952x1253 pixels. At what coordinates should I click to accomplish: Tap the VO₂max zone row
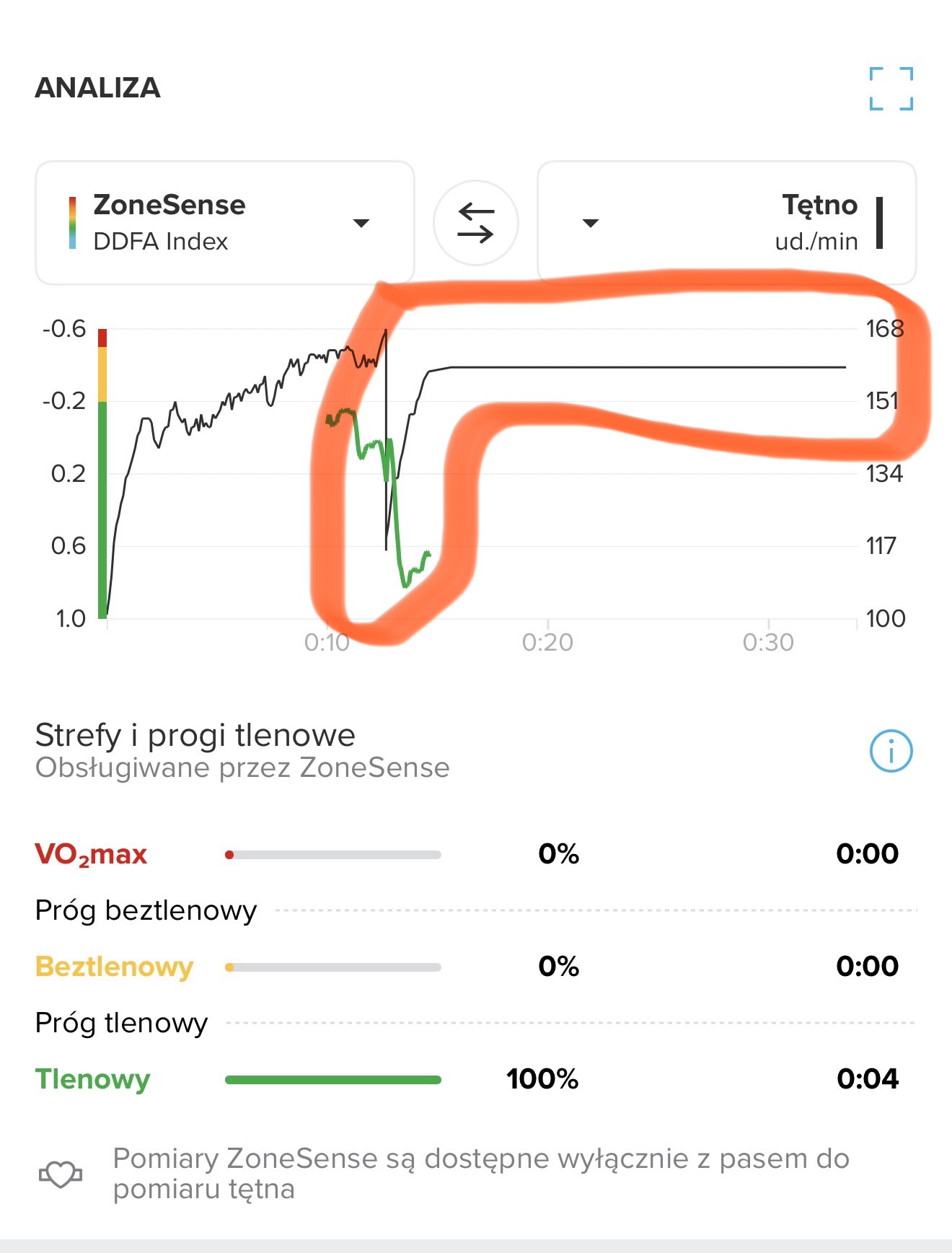click(x=466, y=854)
